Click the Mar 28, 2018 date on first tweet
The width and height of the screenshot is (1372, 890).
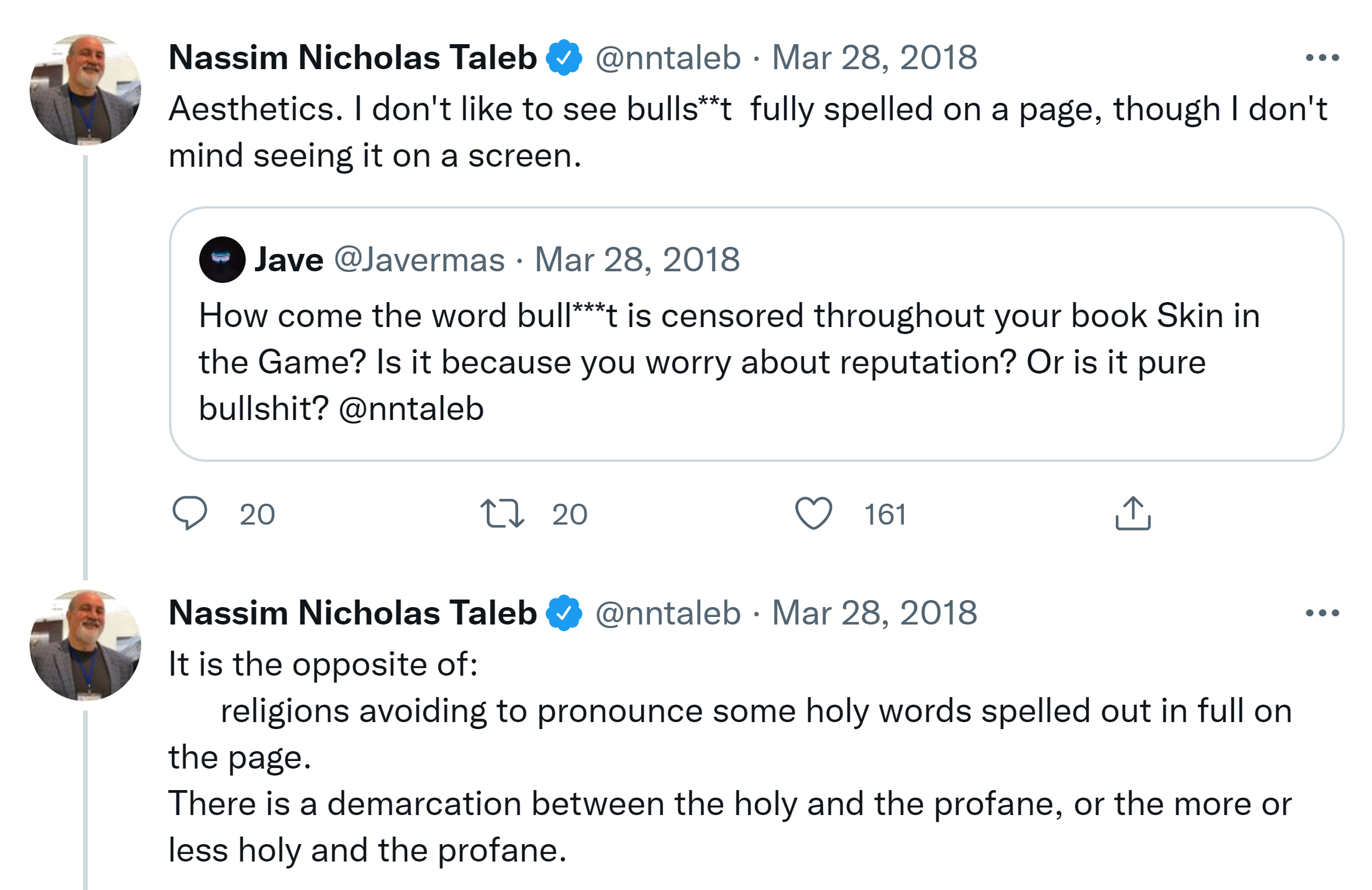click(x=874, y=58)
